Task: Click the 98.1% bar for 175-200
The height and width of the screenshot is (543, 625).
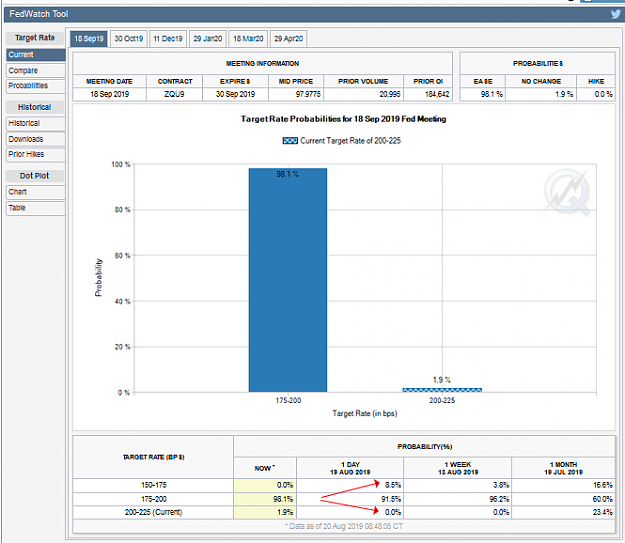Action: pyautogui.click(x=288, y=280)
